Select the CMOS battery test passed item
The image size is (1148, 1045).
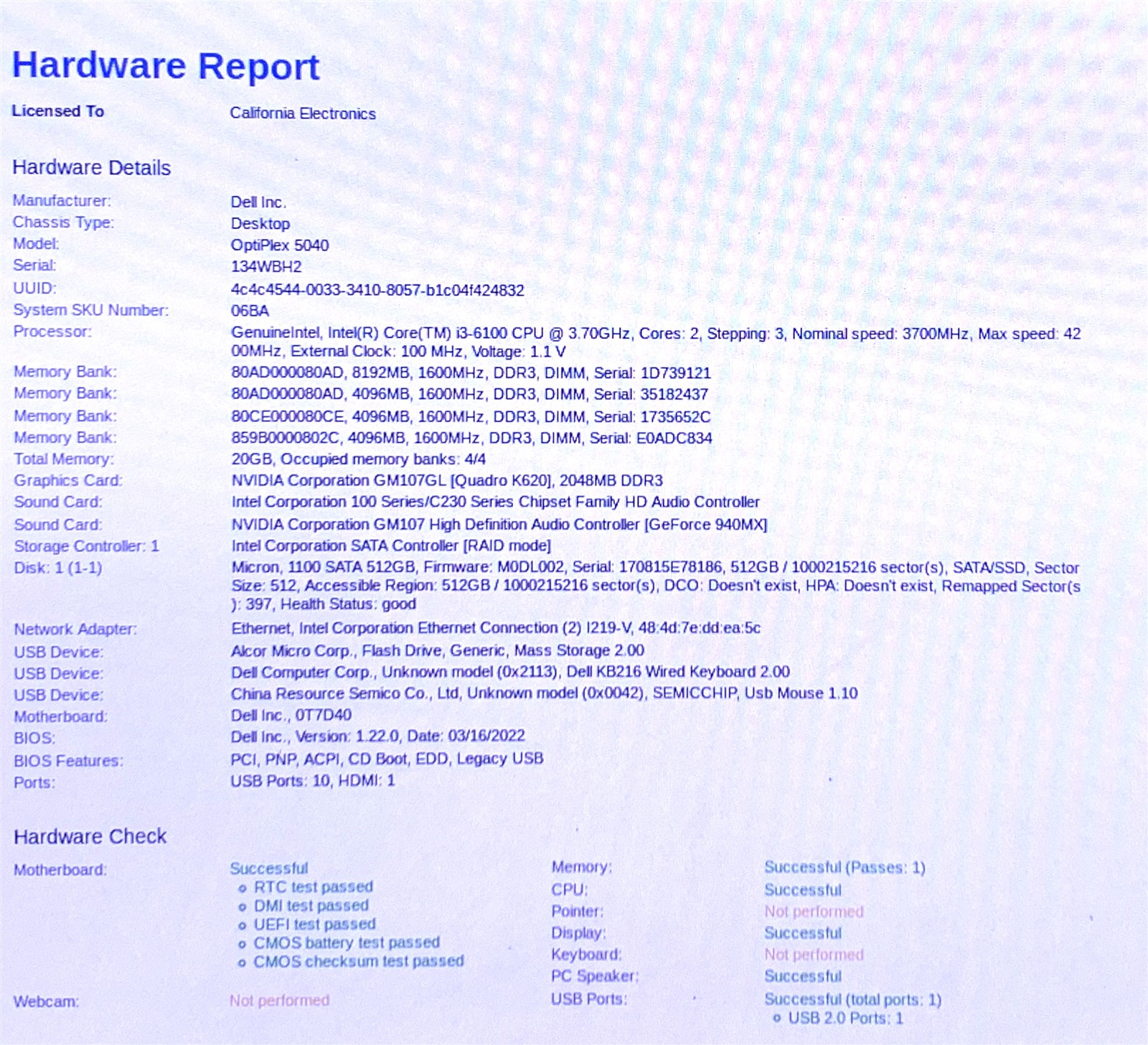coord(347,942)
